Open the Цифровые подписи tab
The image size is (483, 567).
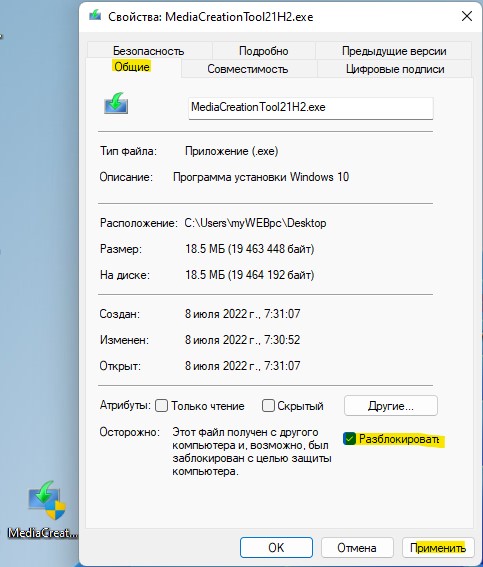(x=395, y=69)
